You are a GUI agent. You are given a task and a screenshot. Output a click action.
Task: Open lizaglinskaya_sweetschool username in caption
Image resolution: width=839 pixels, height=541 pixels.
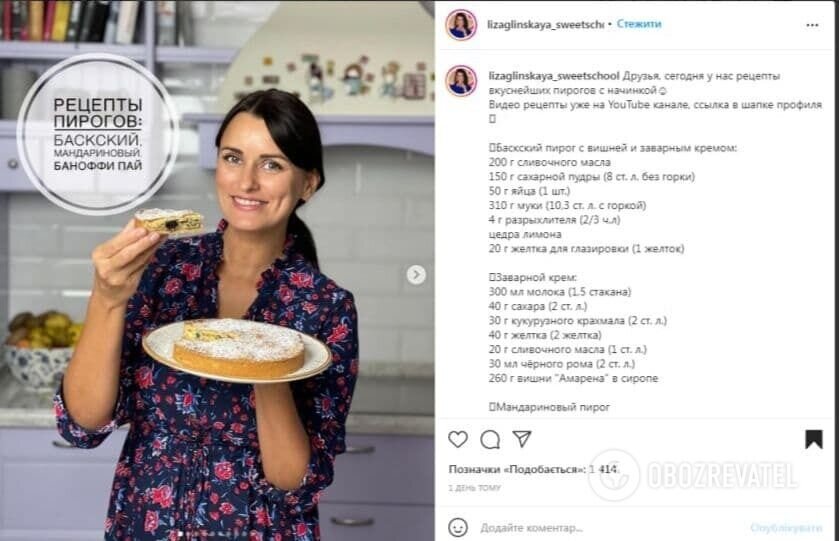pyautogui.click(x=554, y=76)
